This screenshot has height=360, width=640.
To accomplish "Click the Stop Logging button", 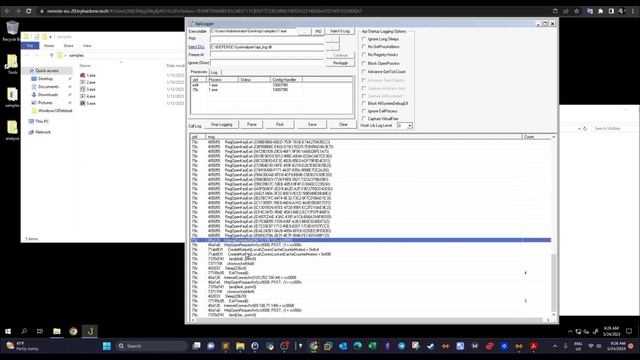I will click(222, 124).
